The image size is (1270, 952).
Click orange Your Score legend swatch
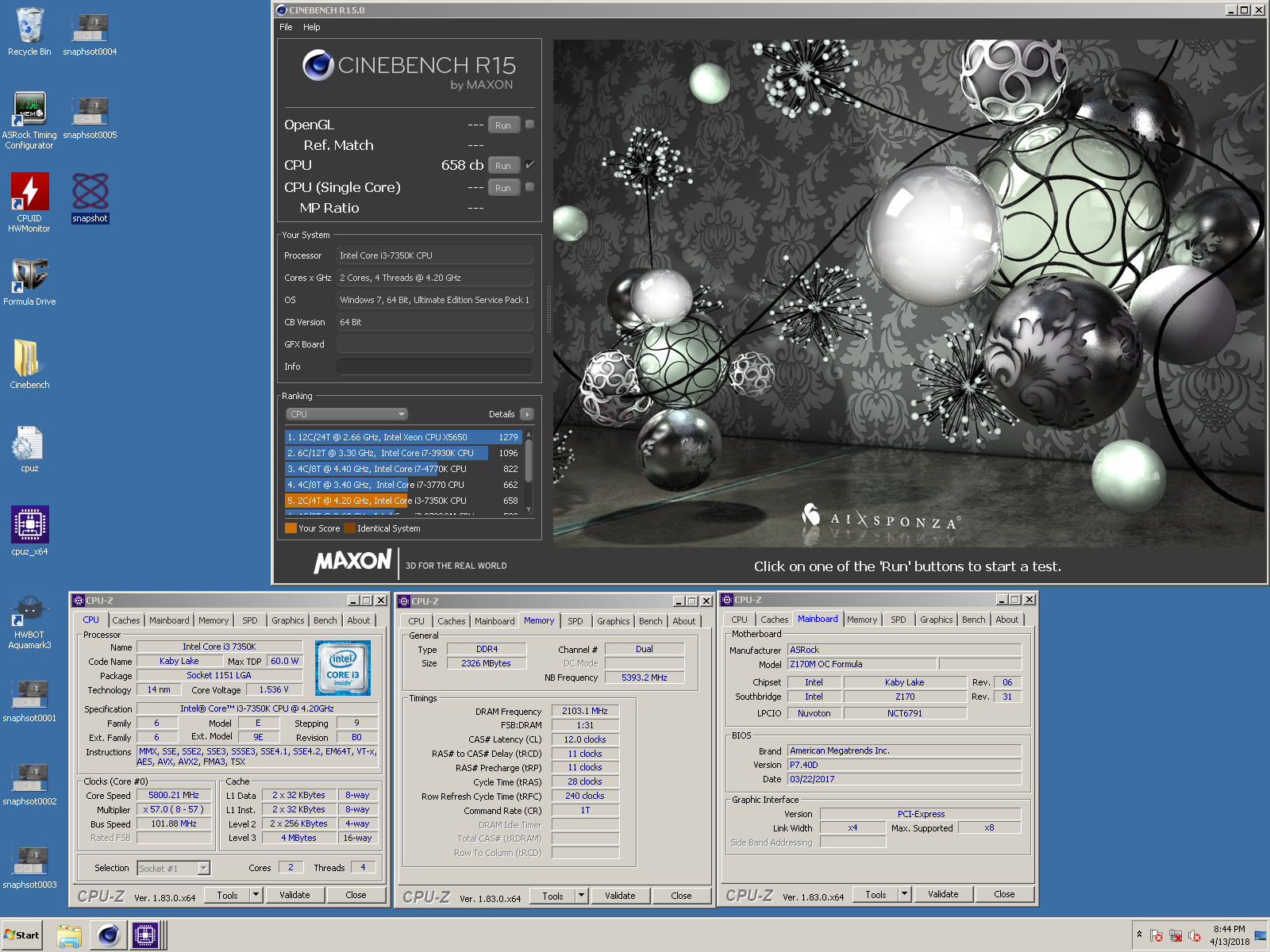[291, 528]
